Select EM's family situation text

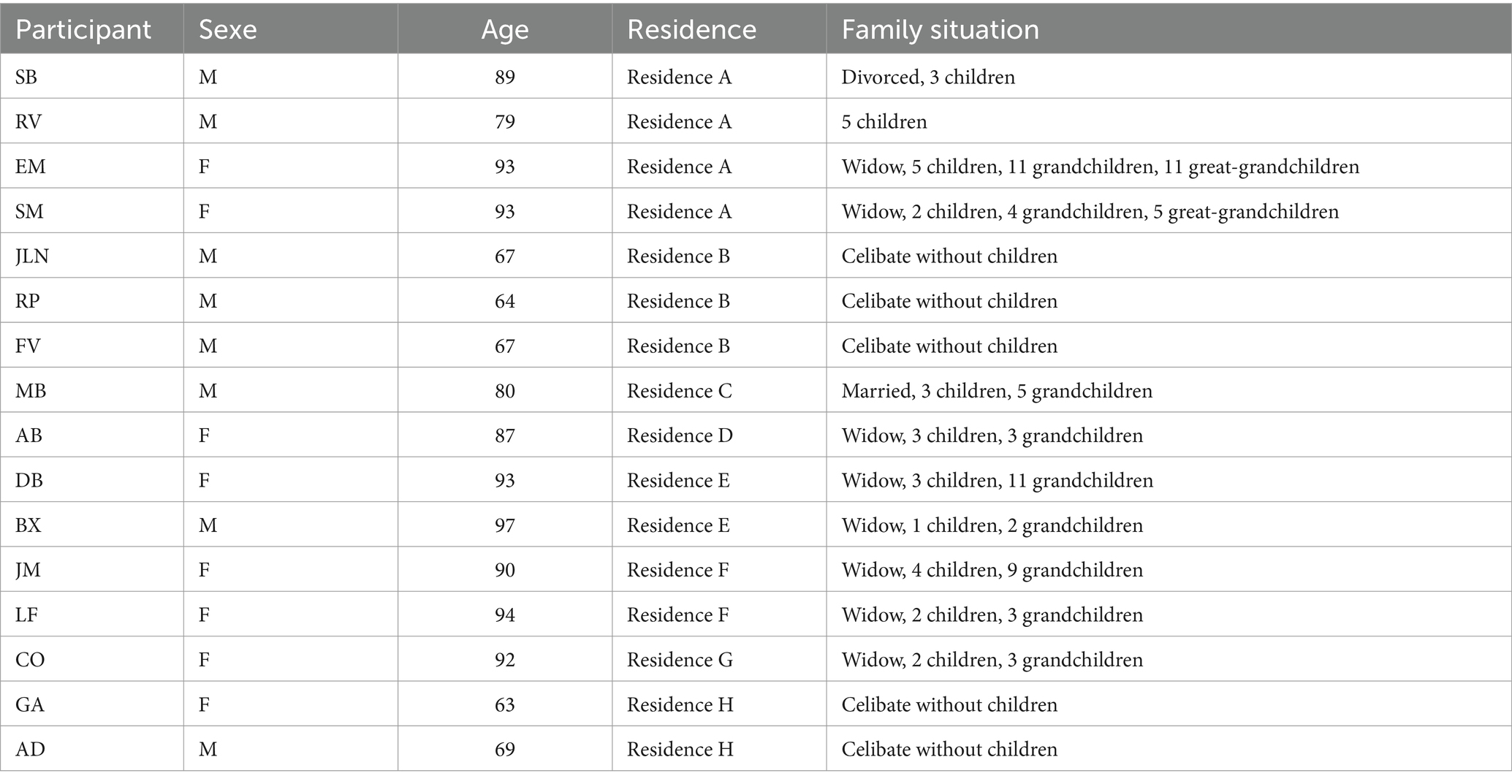(1100, 167)
